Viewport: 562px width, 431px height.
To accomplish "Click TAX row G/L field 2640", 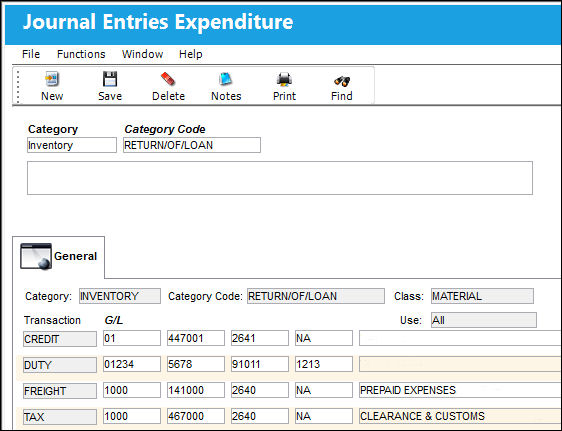I will tap(260, 416).
